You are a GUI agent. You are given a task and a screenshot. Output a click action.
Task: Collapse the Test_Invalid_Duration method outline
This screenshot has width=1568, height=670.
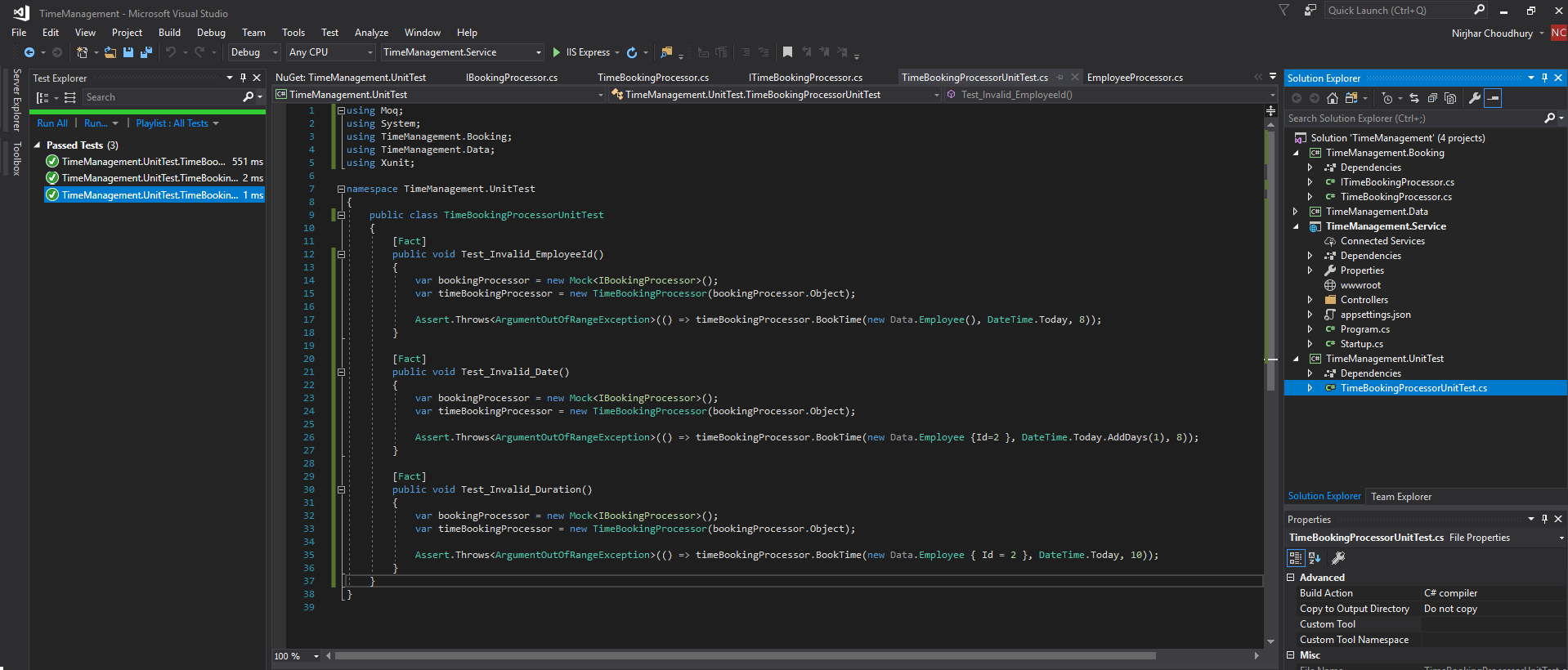[x=341, y=489]
